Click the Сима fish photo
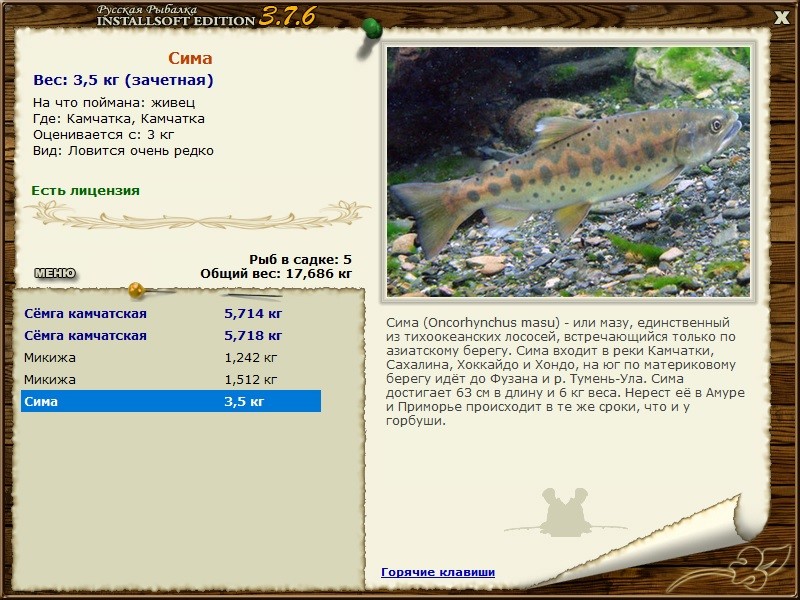800x600 pixels. (568, 172)
